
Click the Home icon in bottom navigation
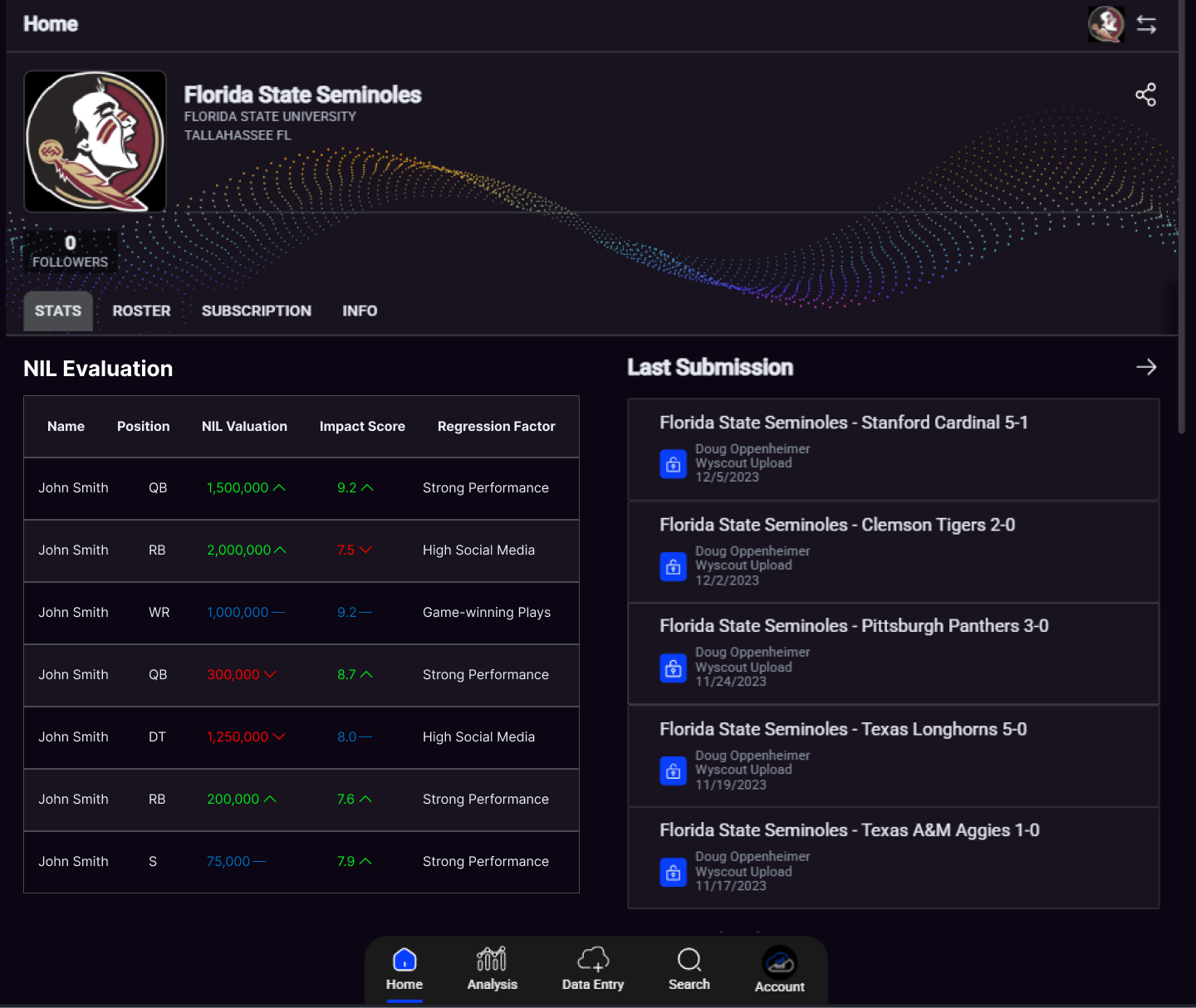tap(404, 960)
